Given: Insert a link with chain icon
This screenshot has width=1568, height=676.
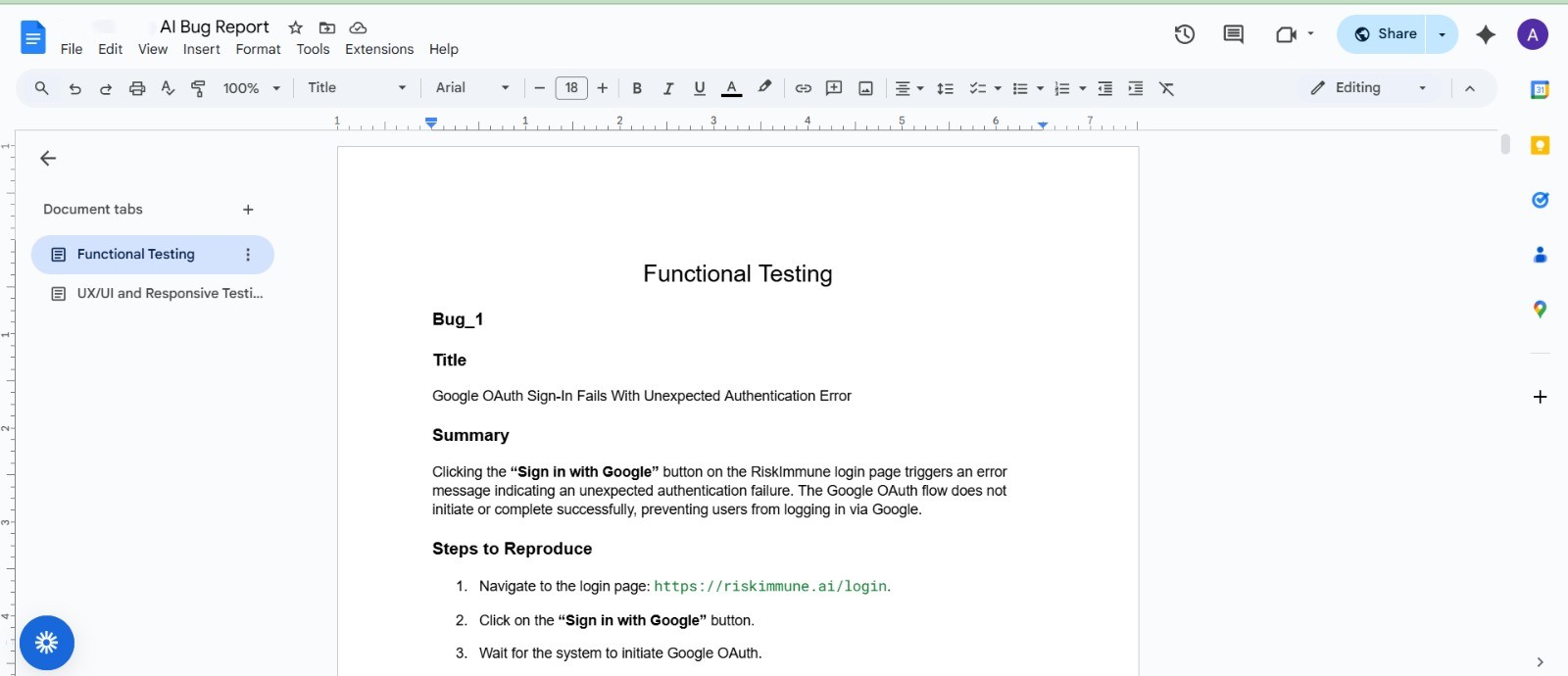Looking at the screenshot, I should pos(803,88).
